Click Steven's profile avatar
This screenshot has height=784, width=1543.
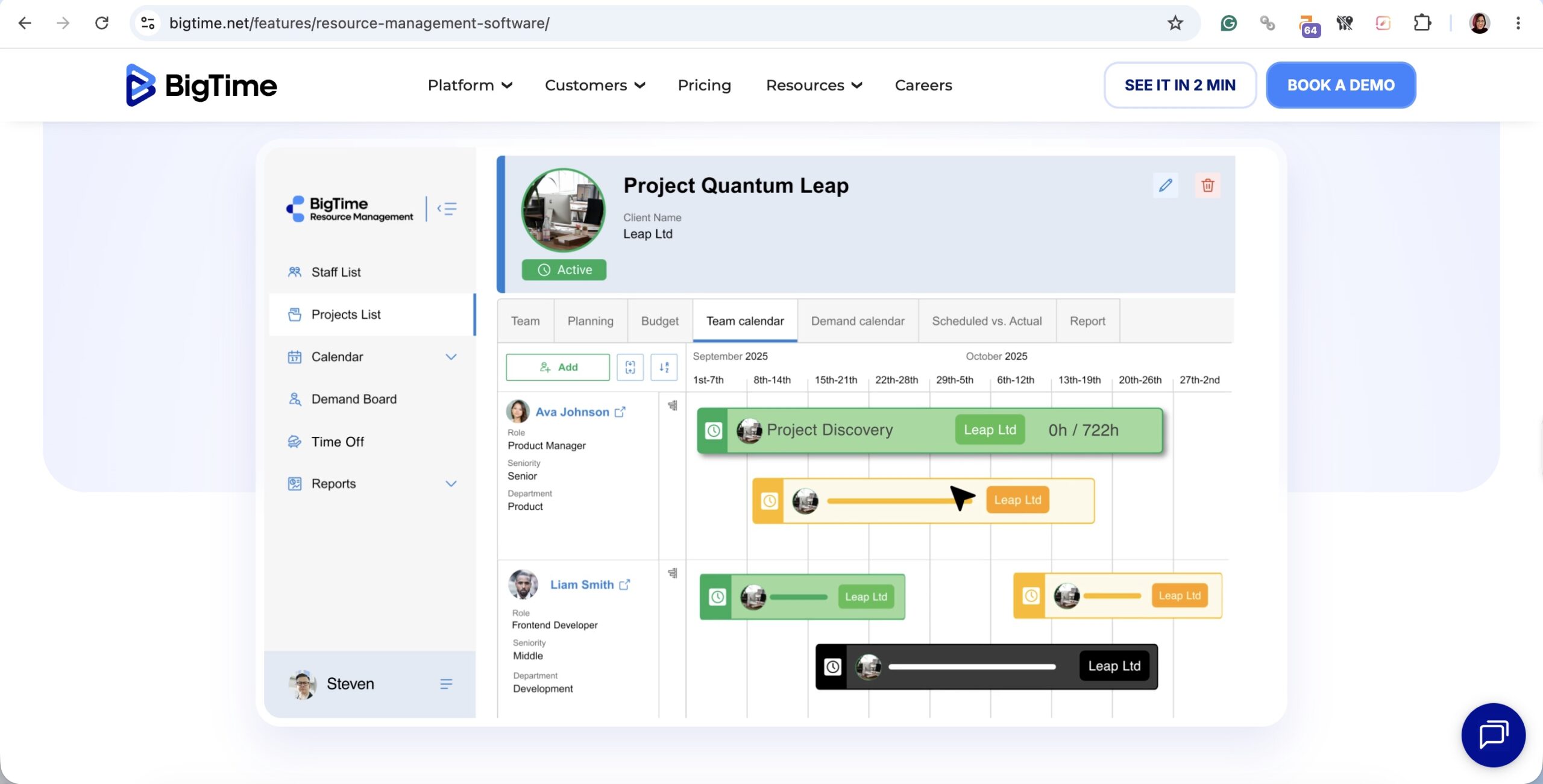coord(303,684)
